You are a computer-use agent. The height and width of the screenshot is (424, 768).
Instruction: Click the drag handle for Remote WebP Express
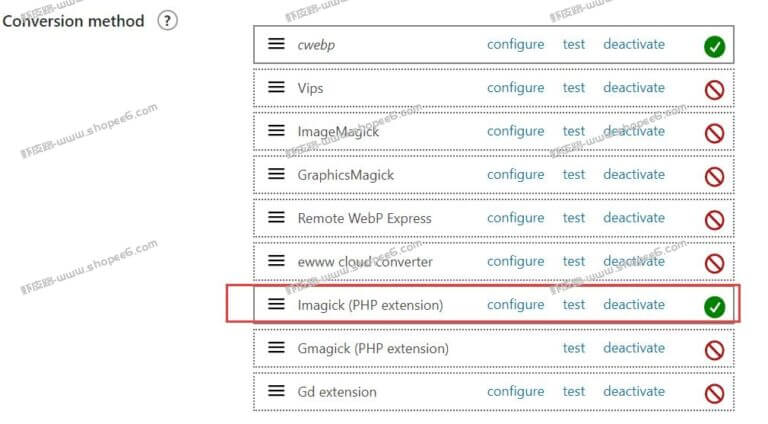click(x=276, y=217)
